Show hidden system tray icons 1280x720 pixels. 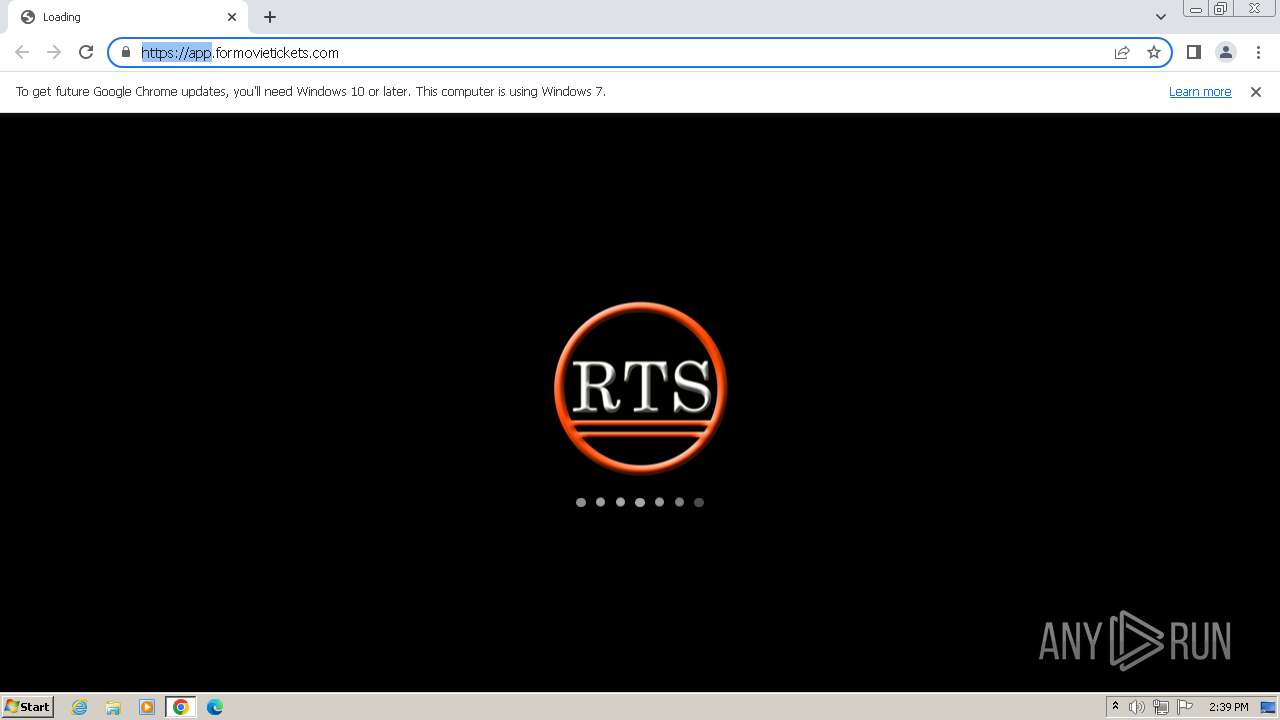(x=1115, y=707)
